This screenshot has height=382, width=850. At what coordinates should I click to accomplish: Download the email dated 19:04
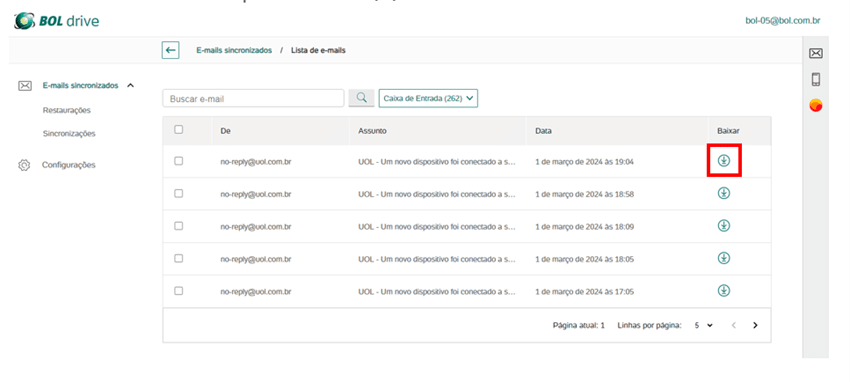(724, 160)
